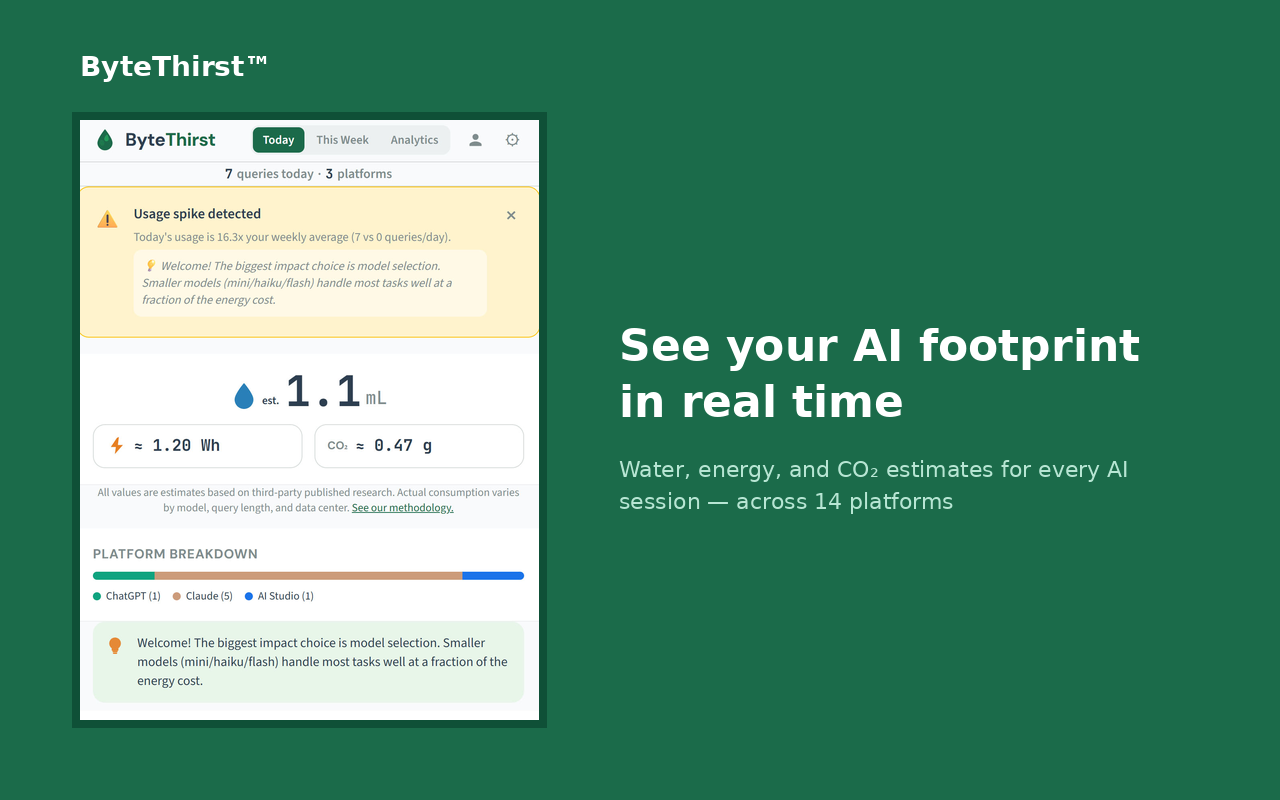Click the green welcome tip card

coord(308,662)
